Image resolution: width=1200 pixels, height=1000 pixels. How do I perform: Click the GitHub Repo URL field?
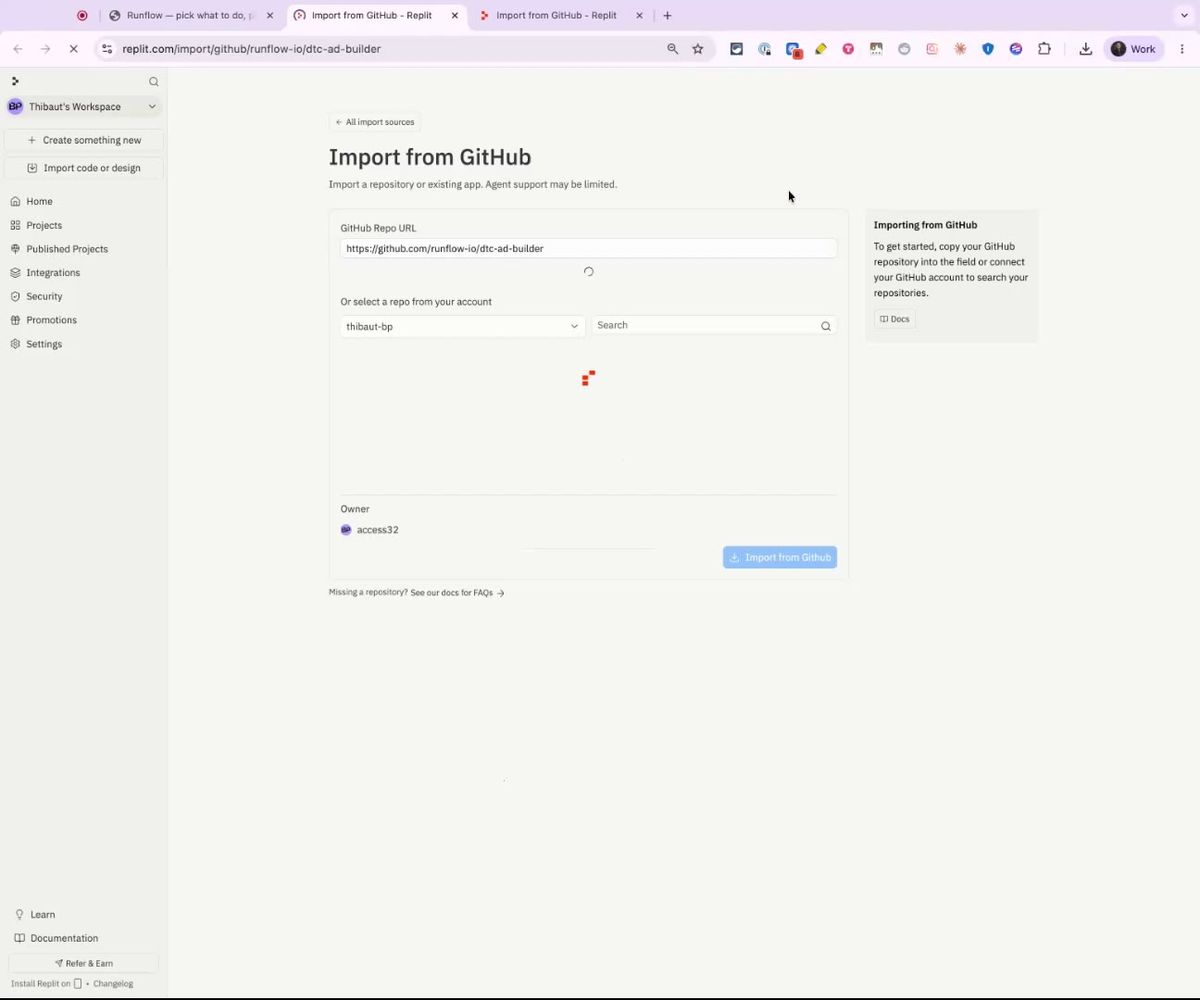588,248
